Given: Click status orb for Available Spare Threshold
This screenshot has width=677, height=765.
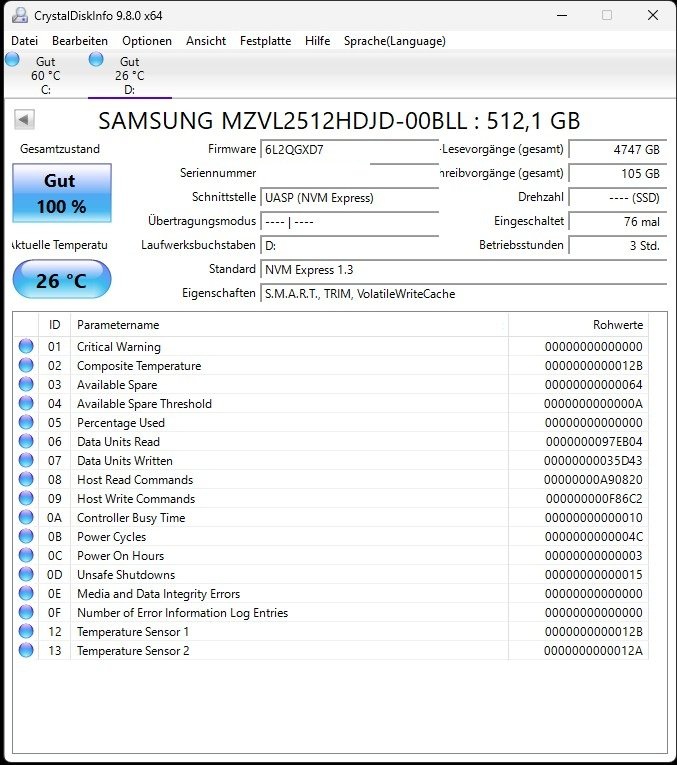Looking at the screenshot, I should tap(26, 403).
